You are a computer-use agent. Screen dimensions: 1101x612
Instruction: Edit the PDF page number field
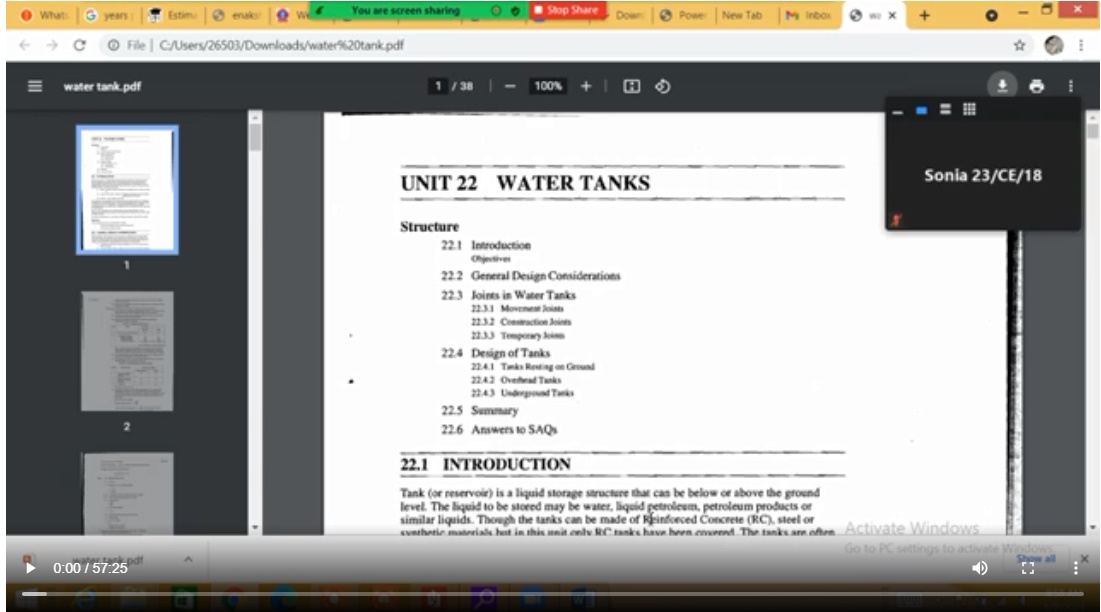click(437, 86)
